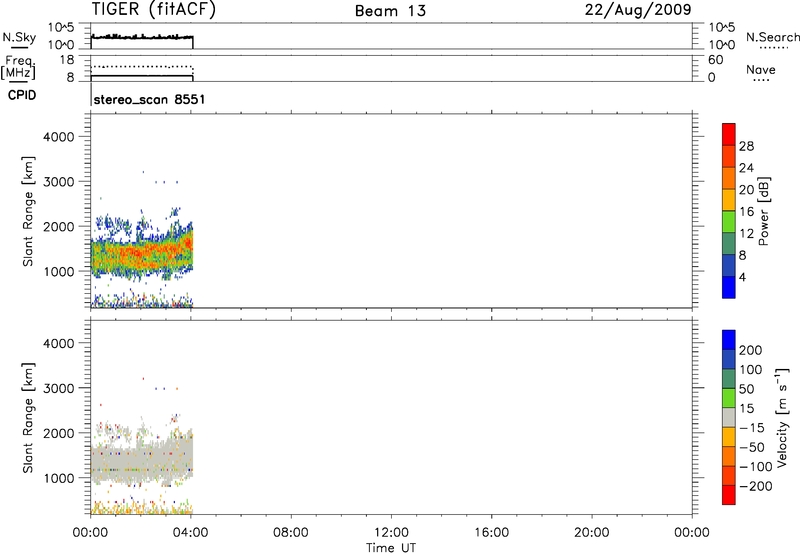The width and height of the screenshot is (800, 554).
Task: Click the 'CPID' row label
Action: pyautogui.click(x=22, y=95)
